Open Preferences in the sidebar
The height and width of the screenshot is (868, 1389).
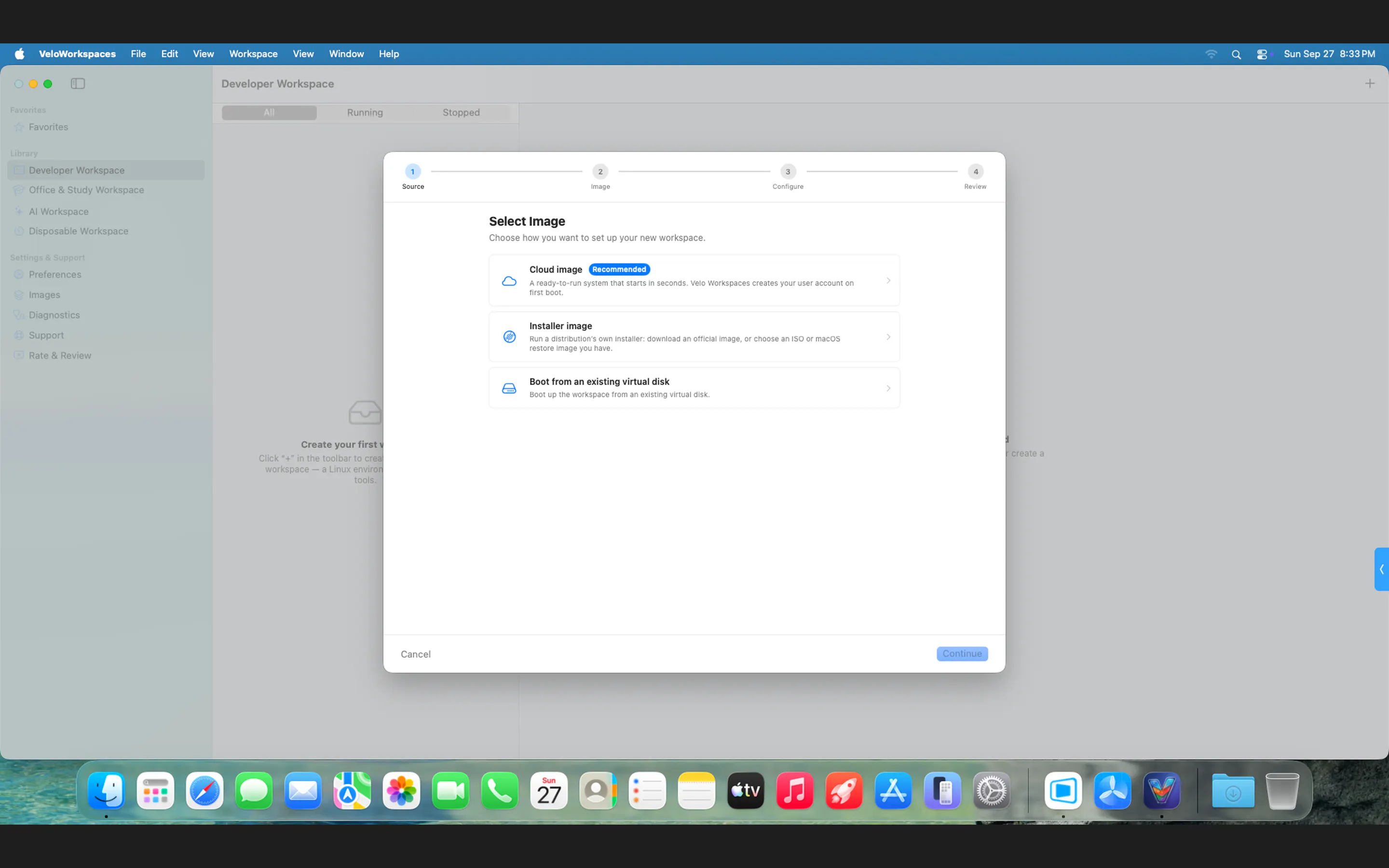(x=106, y=274)
